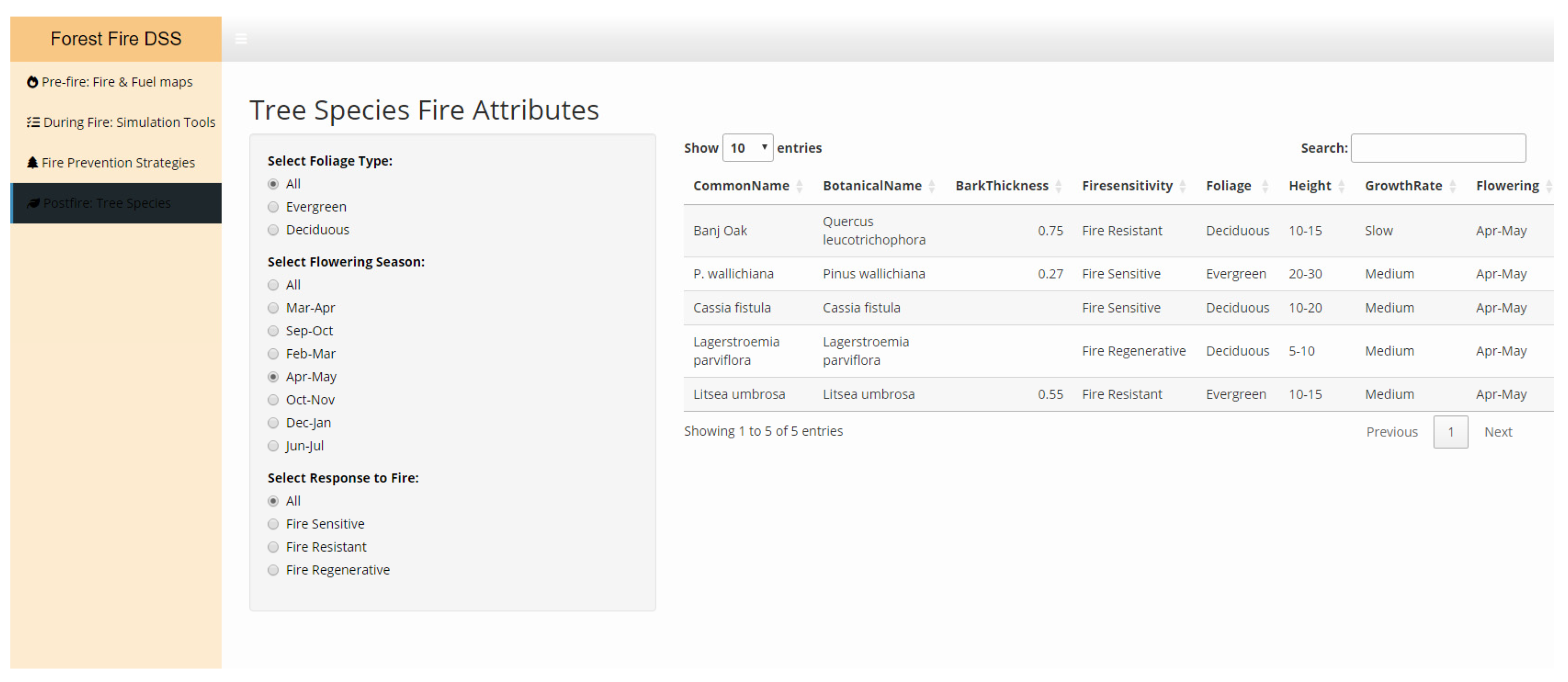Open the Show entries count dropdown
This screenshot has height=682, width=1568.
[x=747, y=148]
